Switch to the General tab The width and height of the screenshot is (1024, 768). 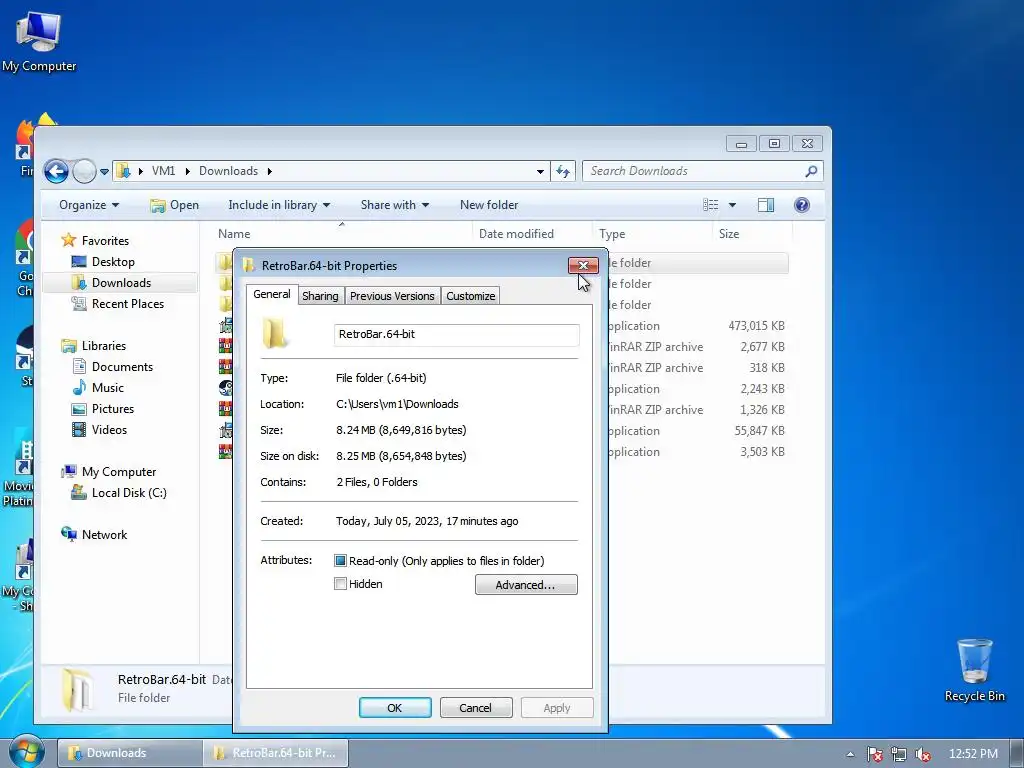[272, 295]
